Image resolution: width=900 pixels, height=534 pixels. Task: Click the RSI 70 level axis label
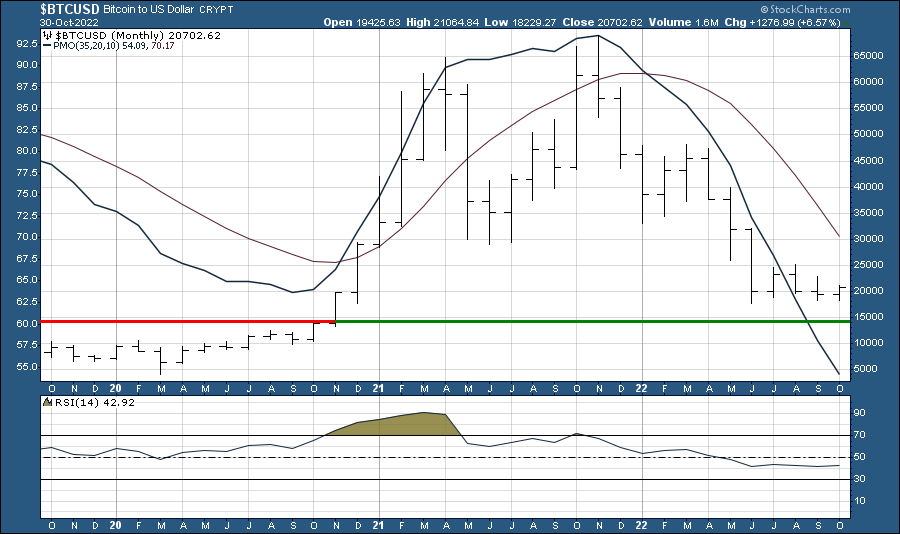pos(860,436)
